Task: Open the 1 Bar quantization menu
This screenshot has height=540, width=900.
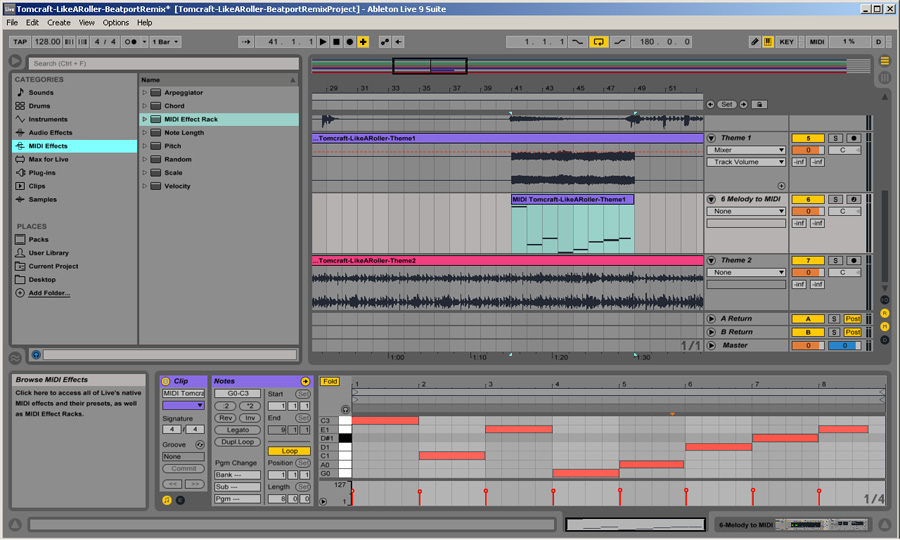Action: (166, 42)
